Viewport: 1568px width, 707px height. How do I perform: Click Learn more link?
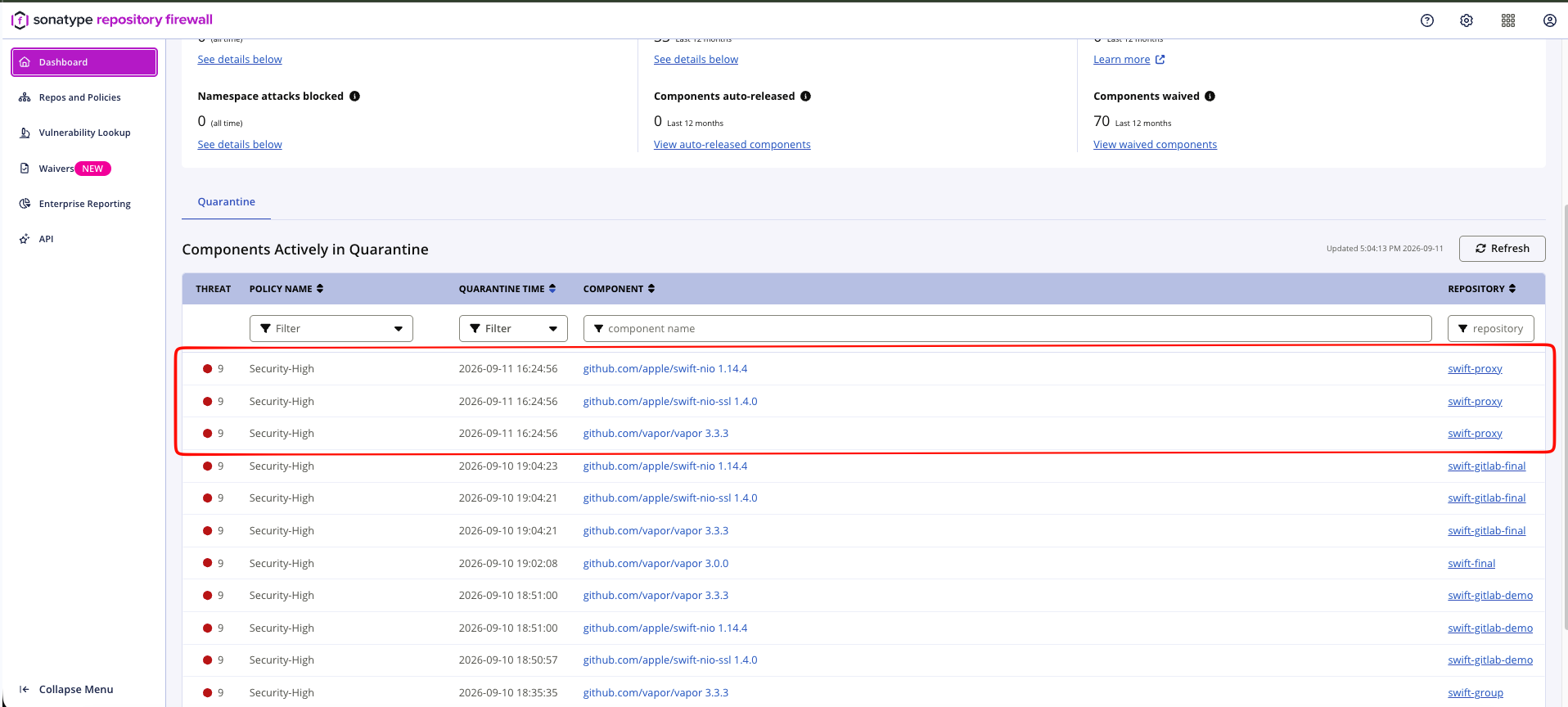point(1122,60)
